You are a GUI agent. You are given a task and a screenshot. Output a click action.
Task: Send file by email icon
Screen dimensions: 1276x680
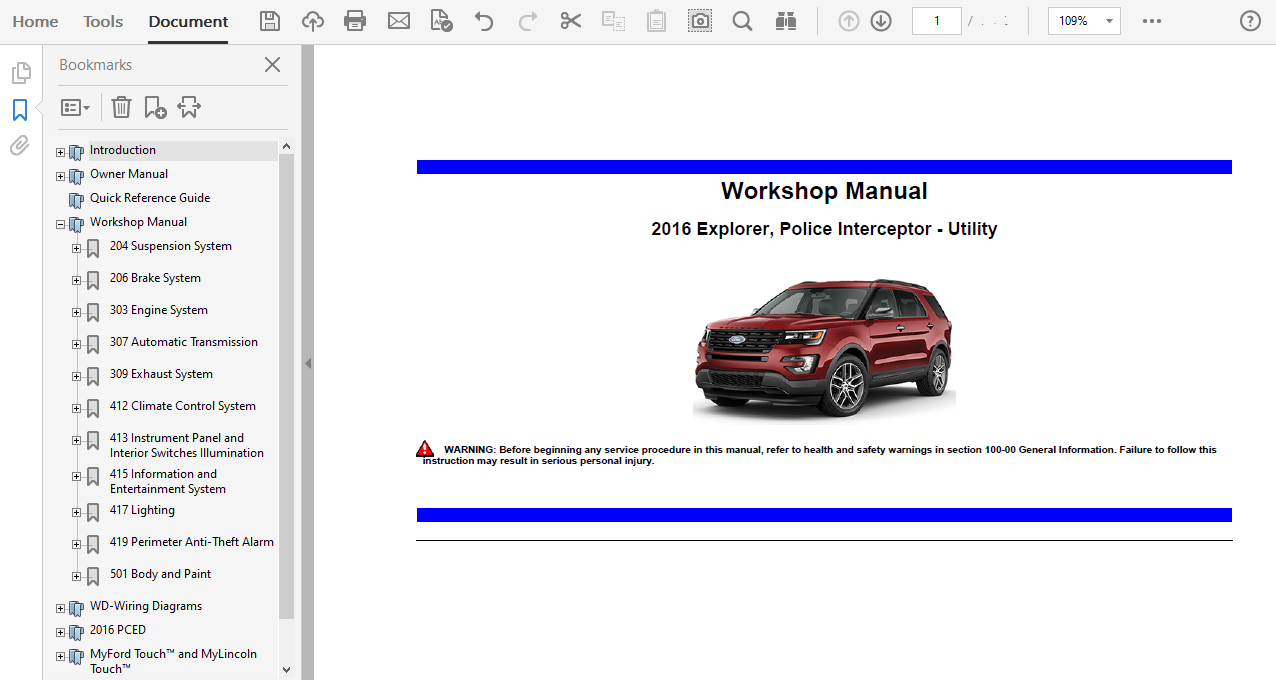tap(399, 21)
